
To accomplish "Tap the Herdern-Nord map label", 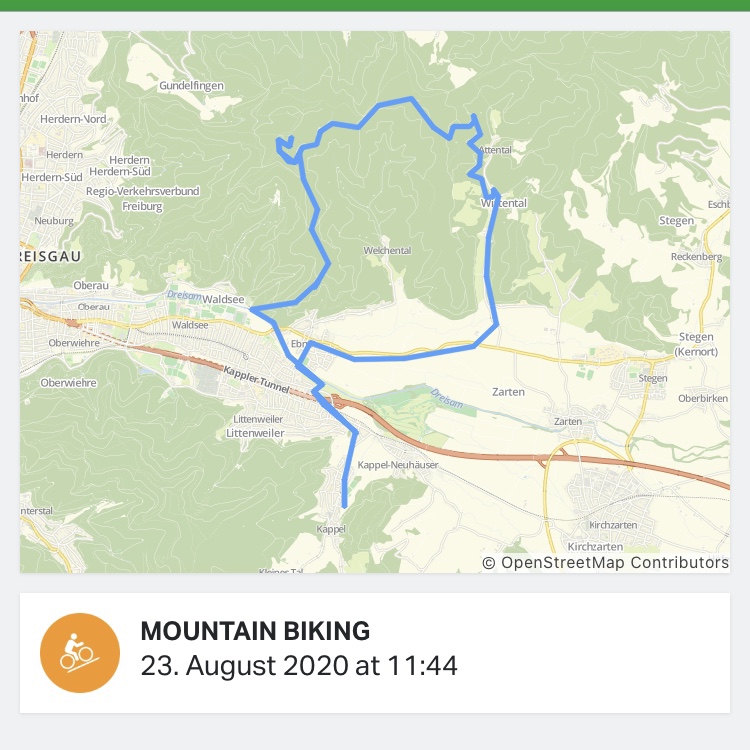I will (x=73, y=119).
